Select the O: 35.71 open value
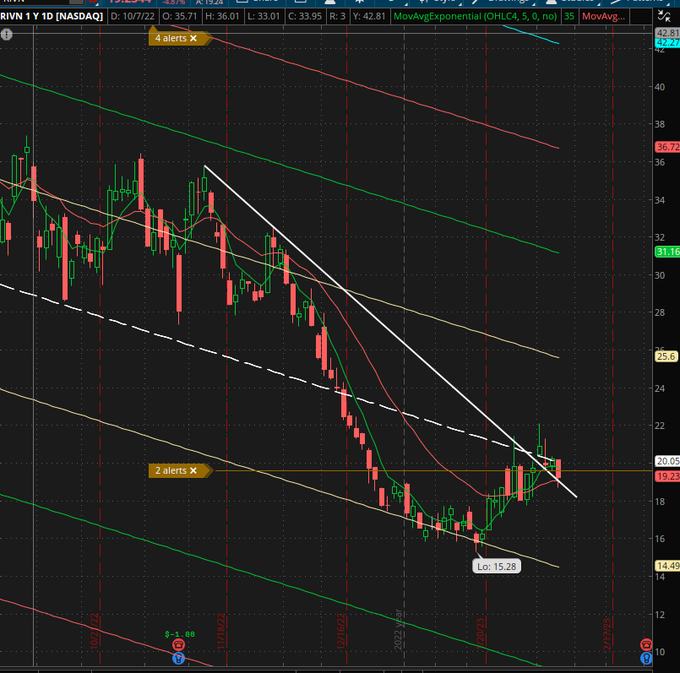680x673 pixels. (x=180, y=16)
